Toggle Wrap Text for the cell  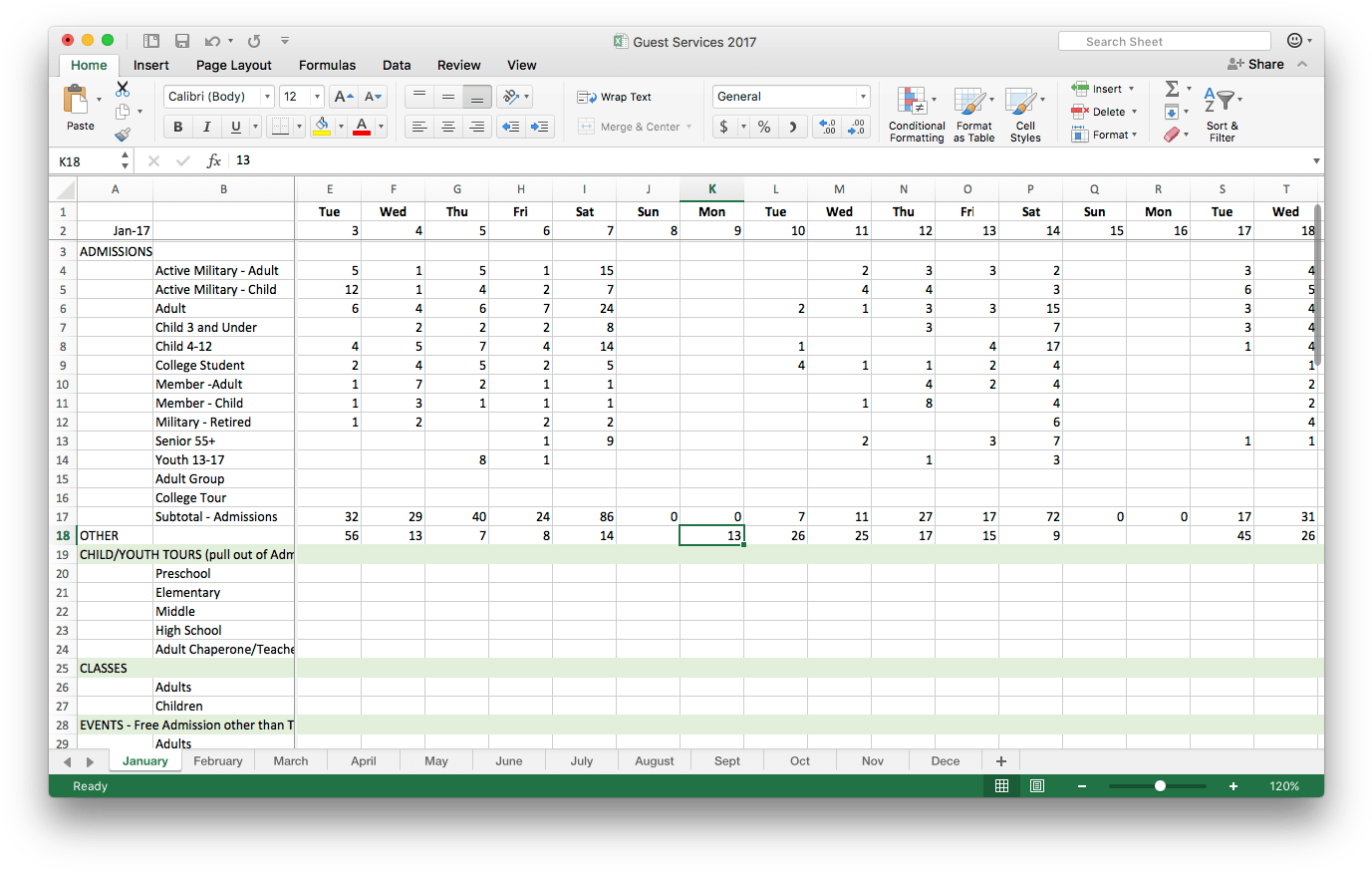point(615,97)
